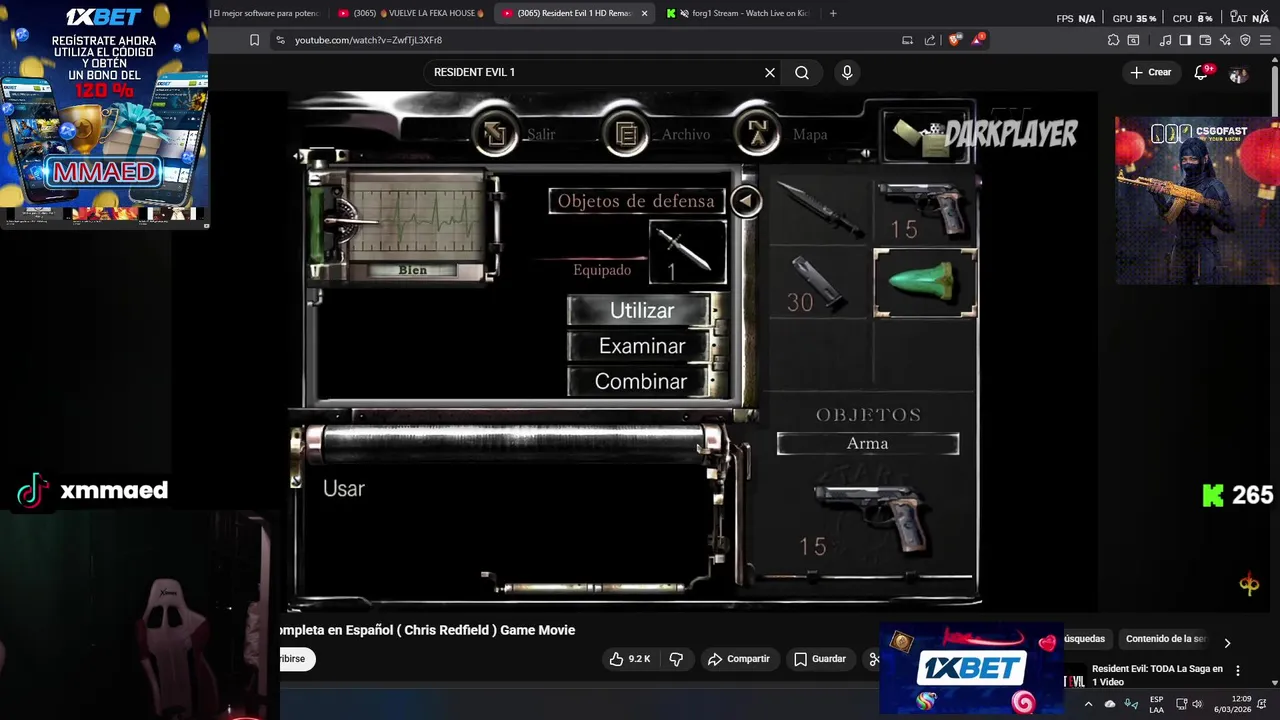
Task: Select the green jade item slot
Action: click(925, 283)
